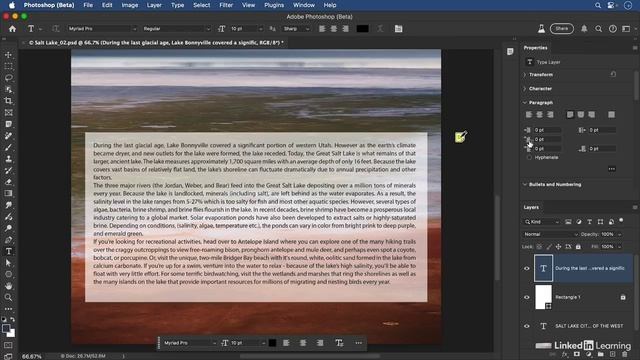Expand the Transform section
640x360 pixels.
coord(525,75)
